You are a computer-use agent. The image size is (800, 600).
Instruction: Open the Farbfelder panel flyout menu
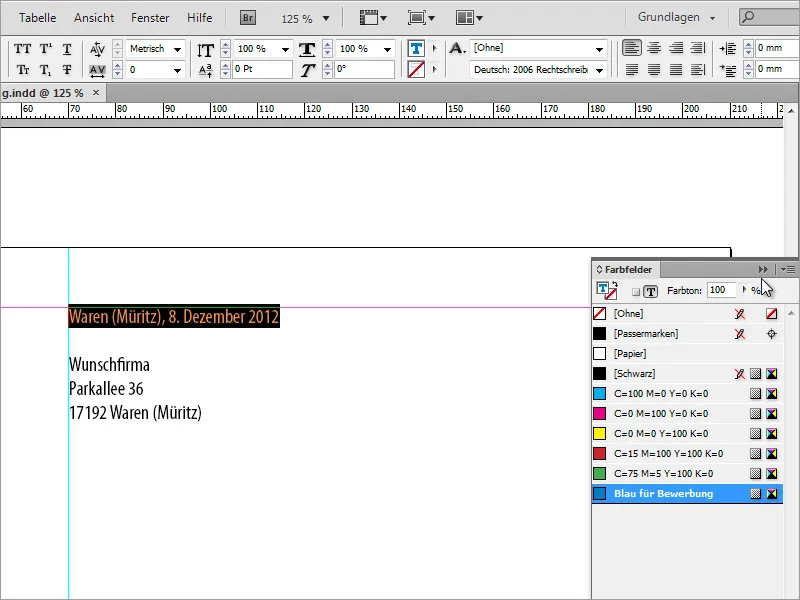[x=788, y=269]
